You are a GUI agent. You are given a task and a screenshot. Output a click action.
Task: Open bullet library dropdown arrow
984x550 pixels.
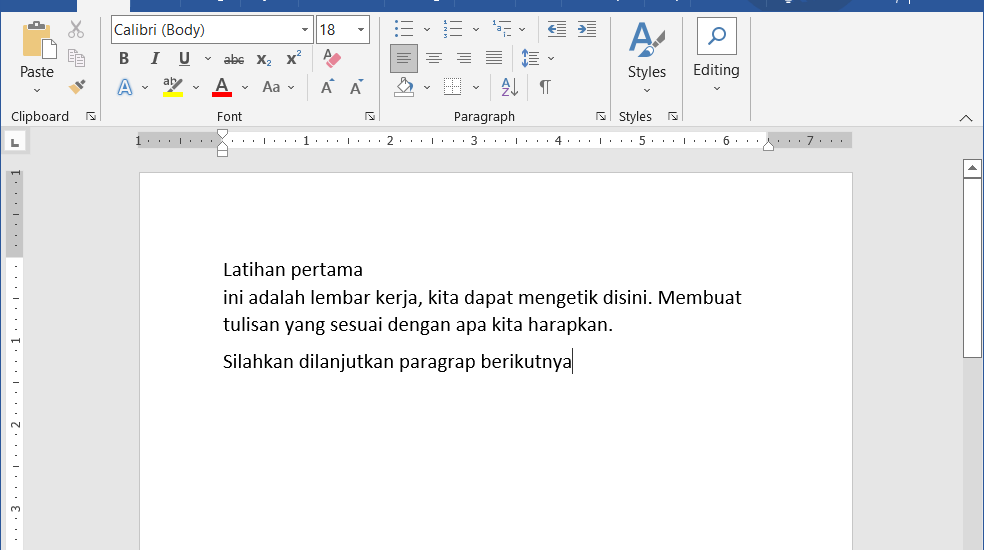tap(427, 29)
